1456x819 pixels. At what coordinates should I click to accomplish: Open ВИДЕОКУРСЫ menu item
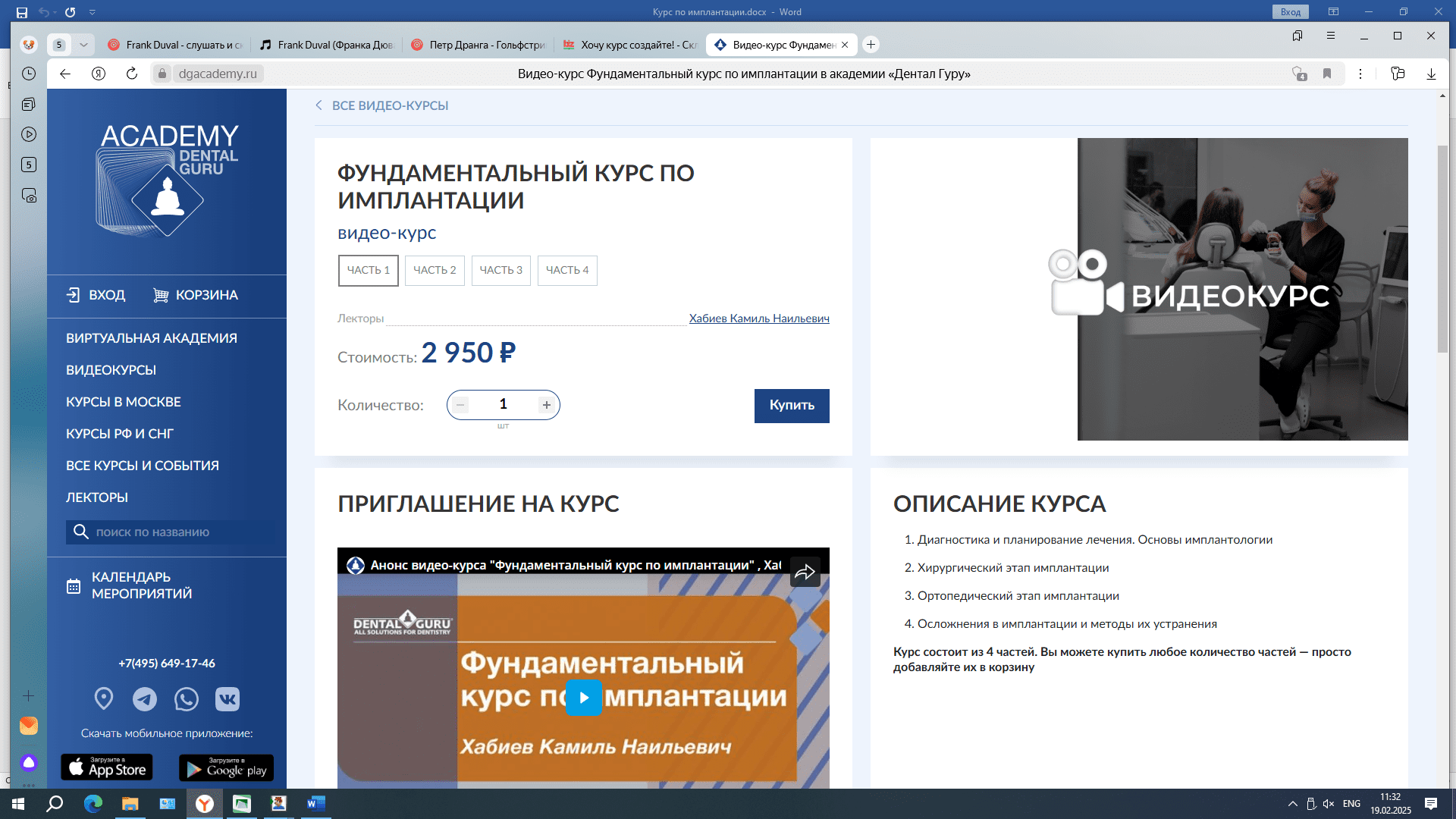[111, 370]
